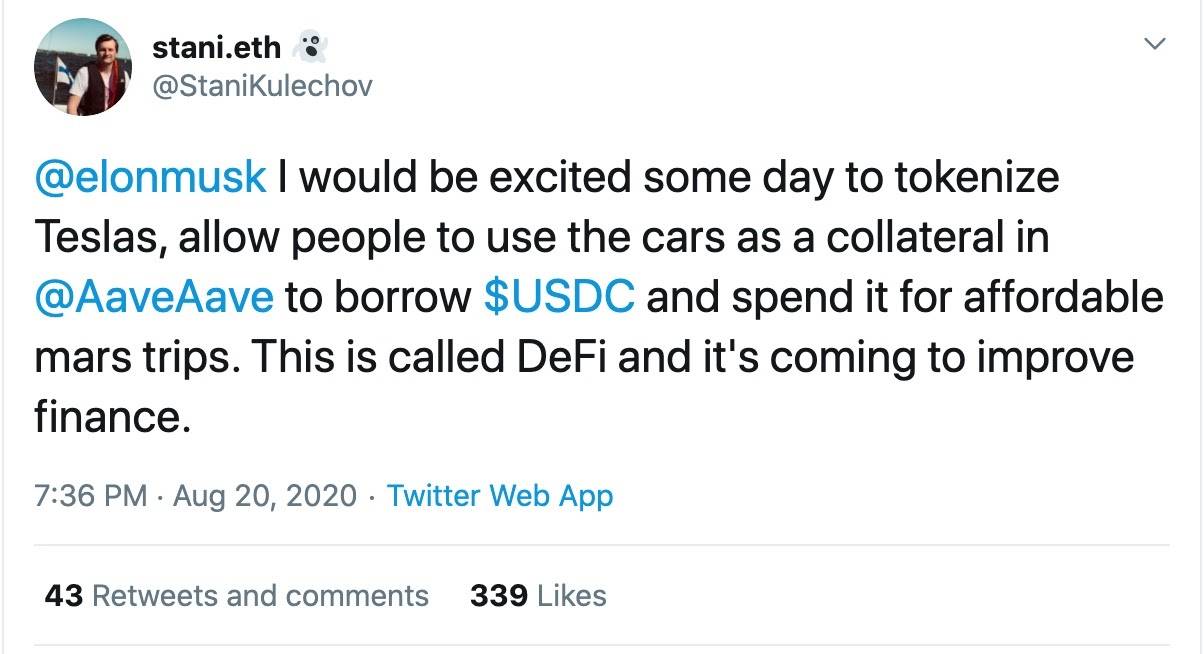The image size is (1204, 654).
Task: Expand the tweet options chevron
Action: (x=1154, y=44)
